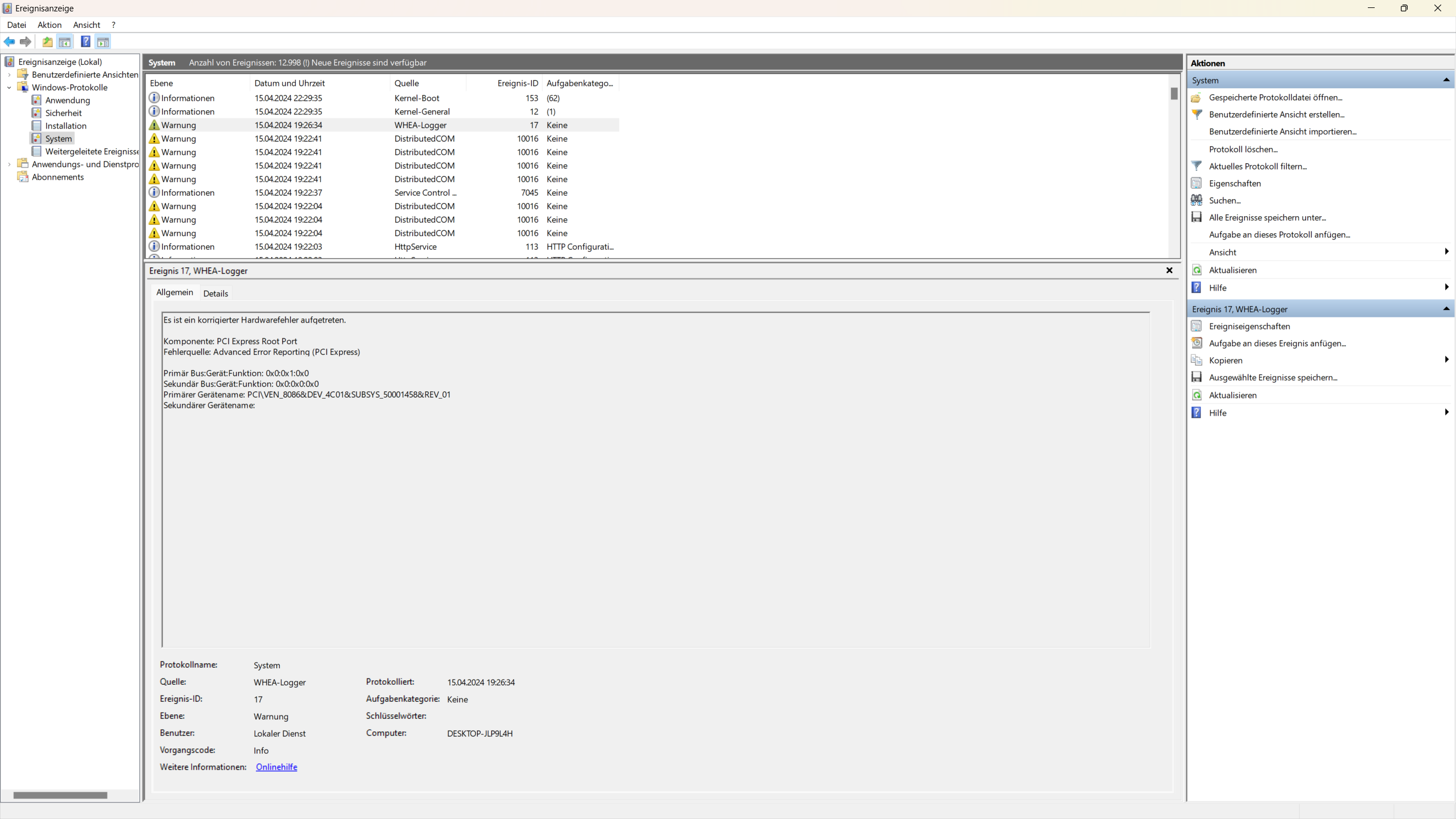Sort by Datum und Uhrzeit column header
Viewport: 1456px width, 819px height.
coord(289,83)
